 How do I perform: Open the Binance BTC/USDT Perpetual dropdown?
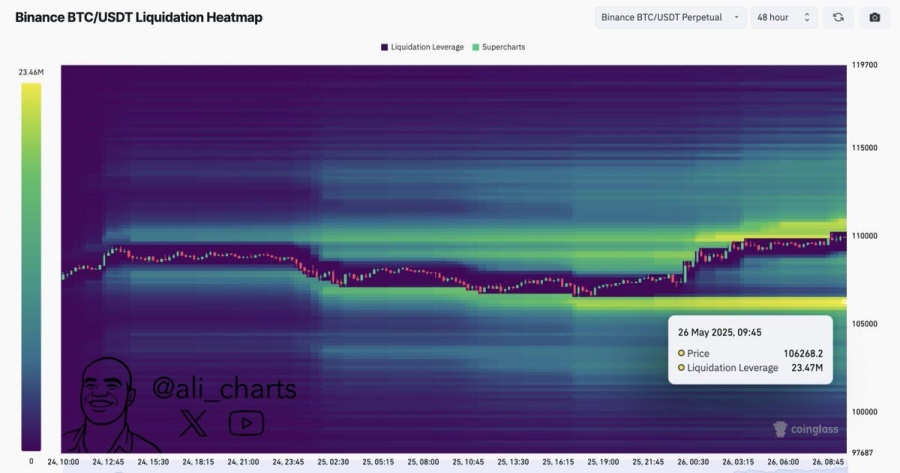pos(670,18)
